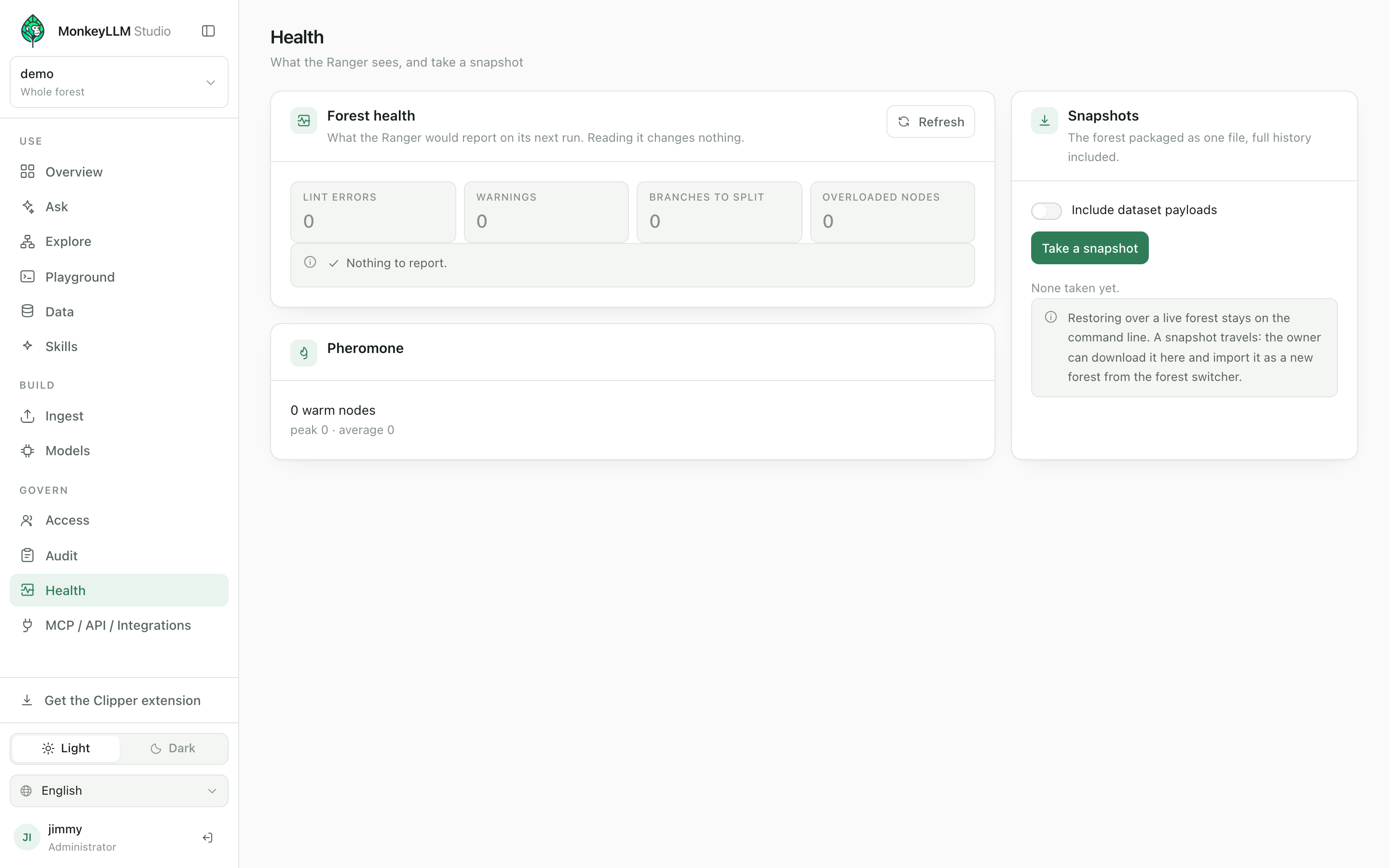The height and width of the screenshot is (868, 1389).
Task: Refresh the forest health report
Action: pos(930,122)
